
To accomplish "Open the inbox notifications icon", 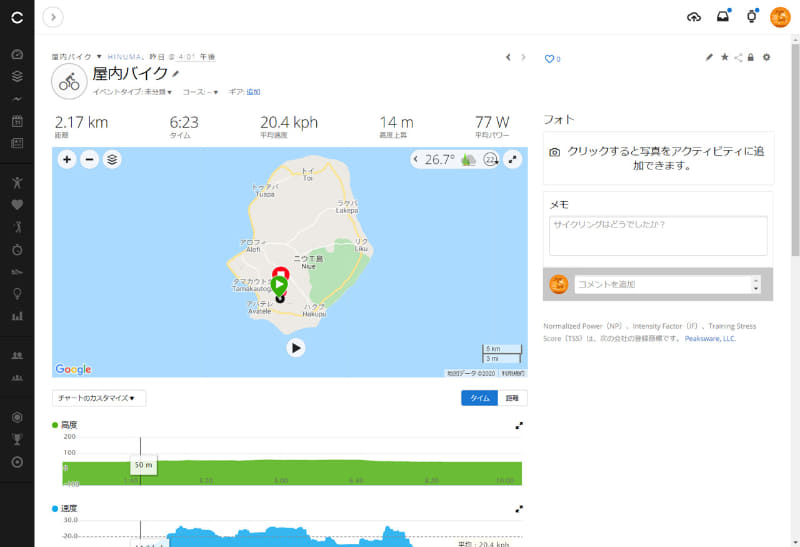I will point(723,17).
